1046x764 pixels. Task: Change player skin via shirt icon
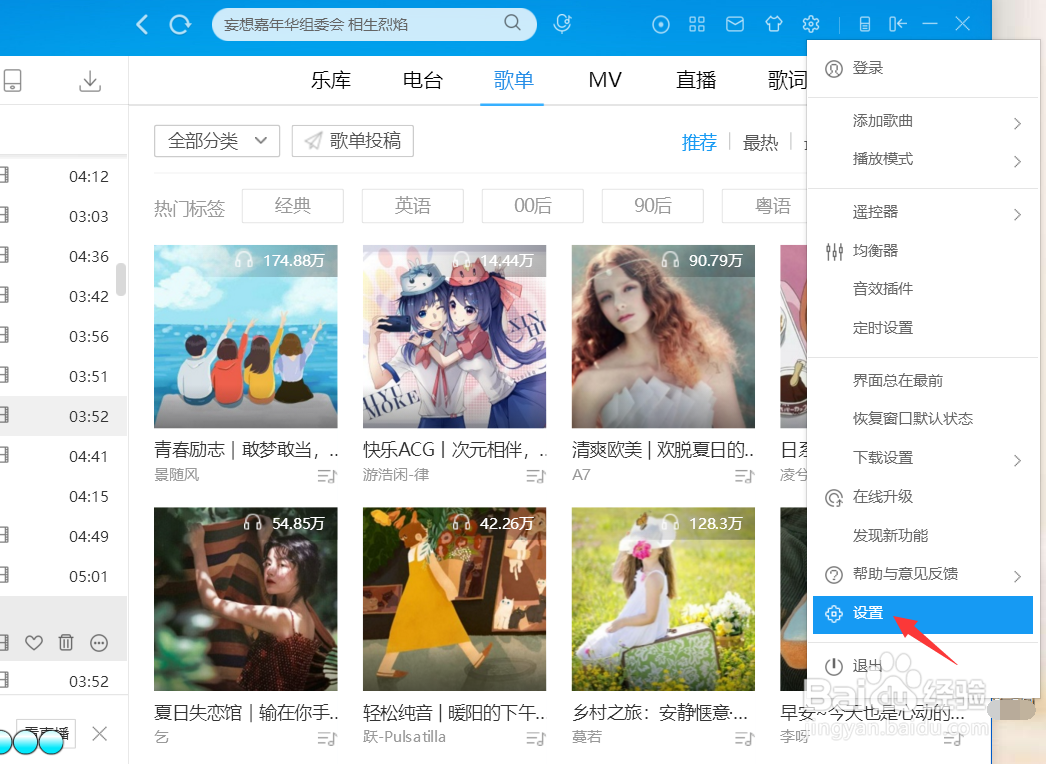(774, 23)
